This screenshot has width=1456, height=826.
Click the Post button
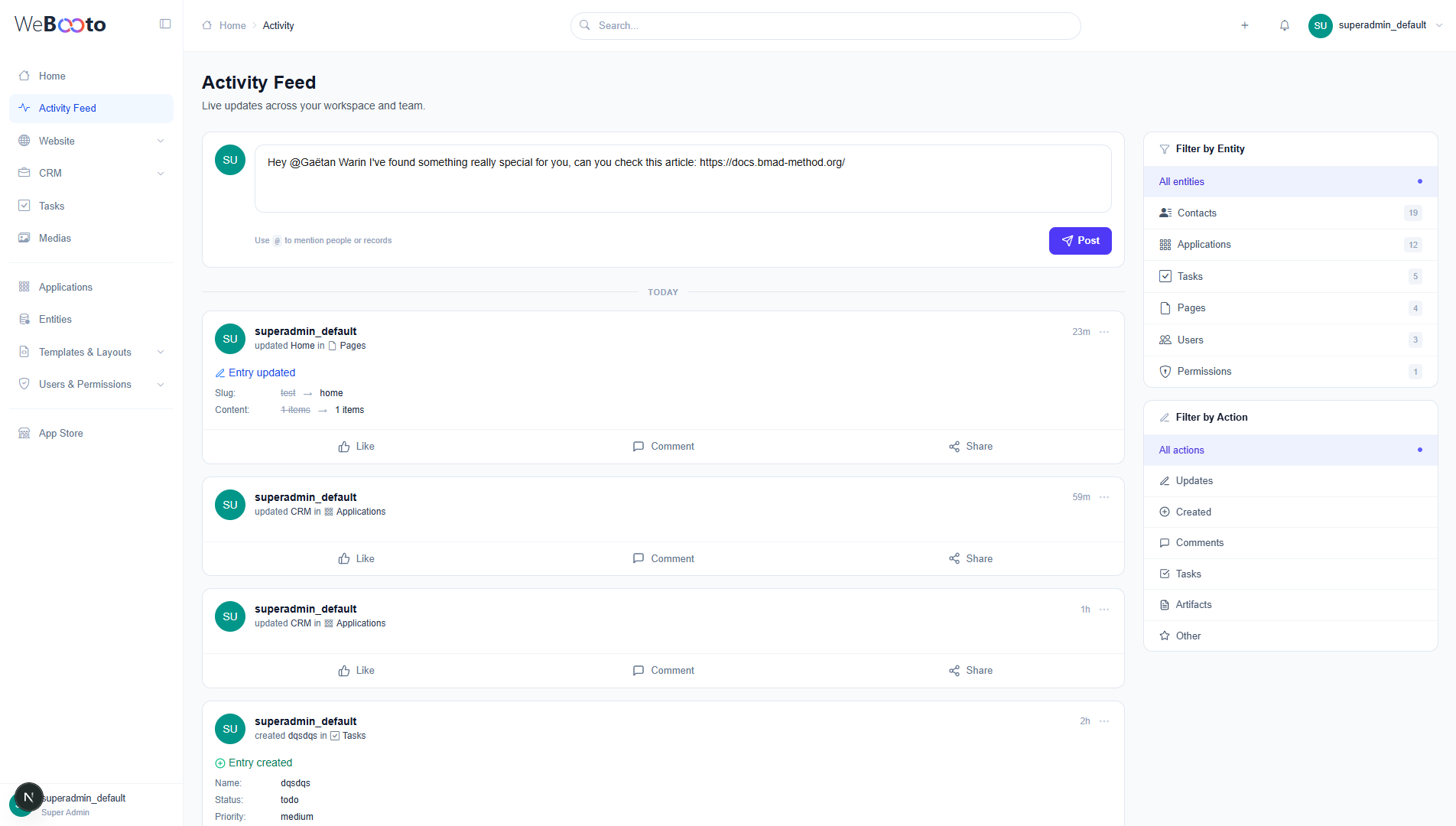coord(1080,240)
